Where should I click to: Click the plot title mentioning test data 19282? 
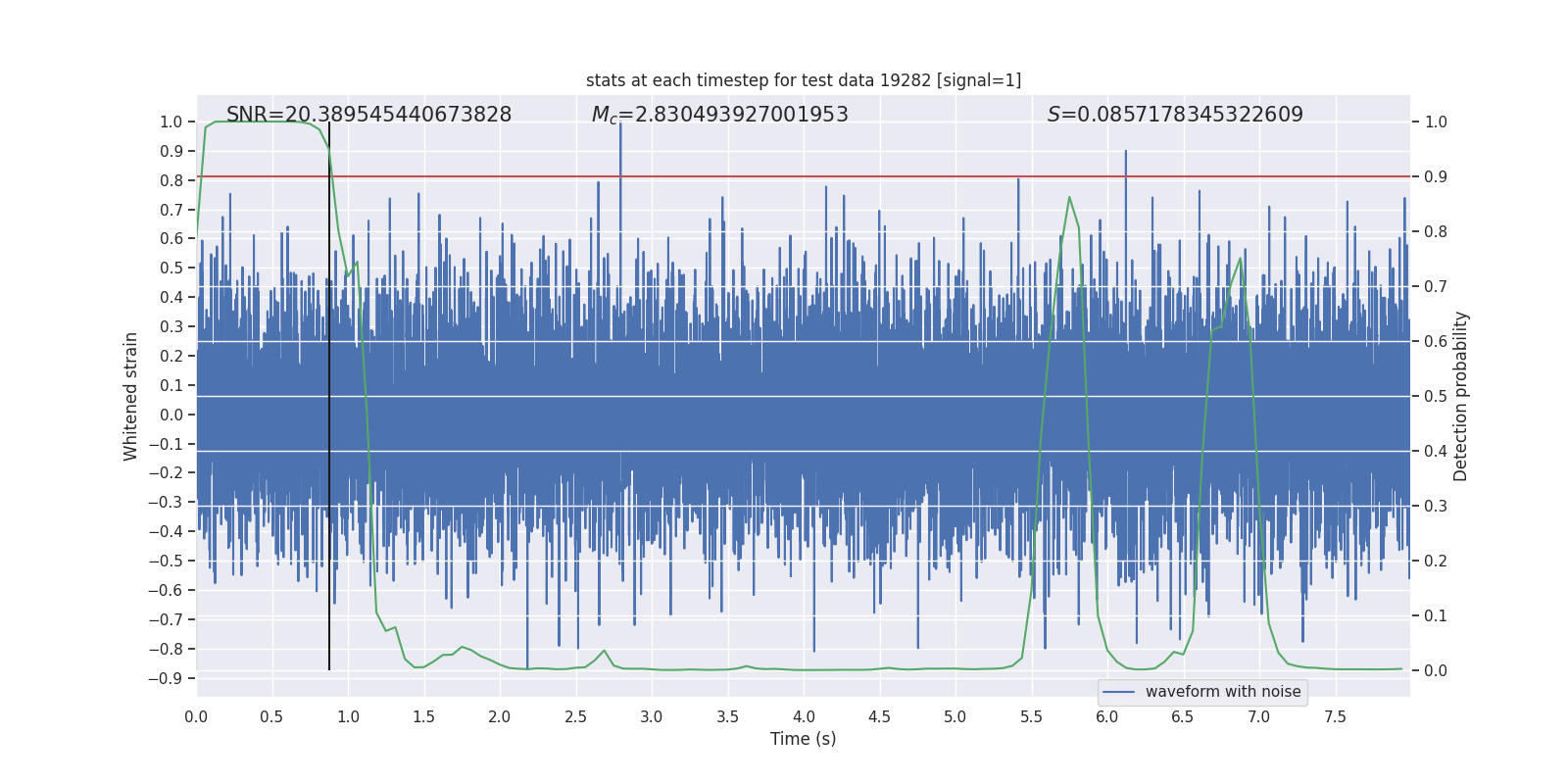click(x=804, y=80)
